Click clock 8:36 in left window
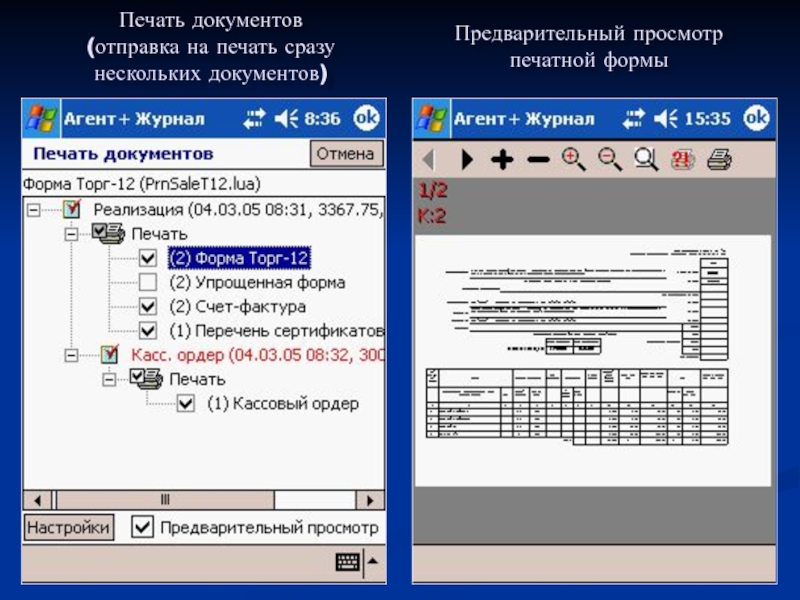 tap(322, 119)
